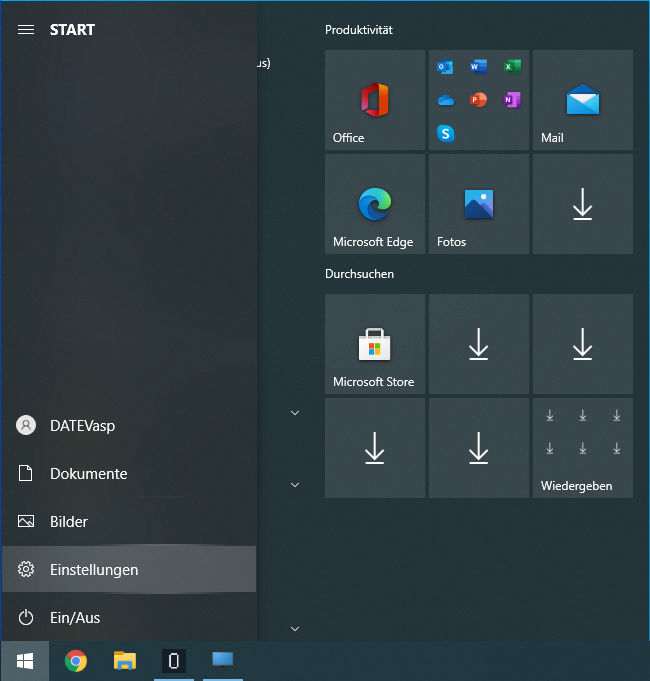
Task: Open Bilder from the Start sidebar
Action: point(129,521)
